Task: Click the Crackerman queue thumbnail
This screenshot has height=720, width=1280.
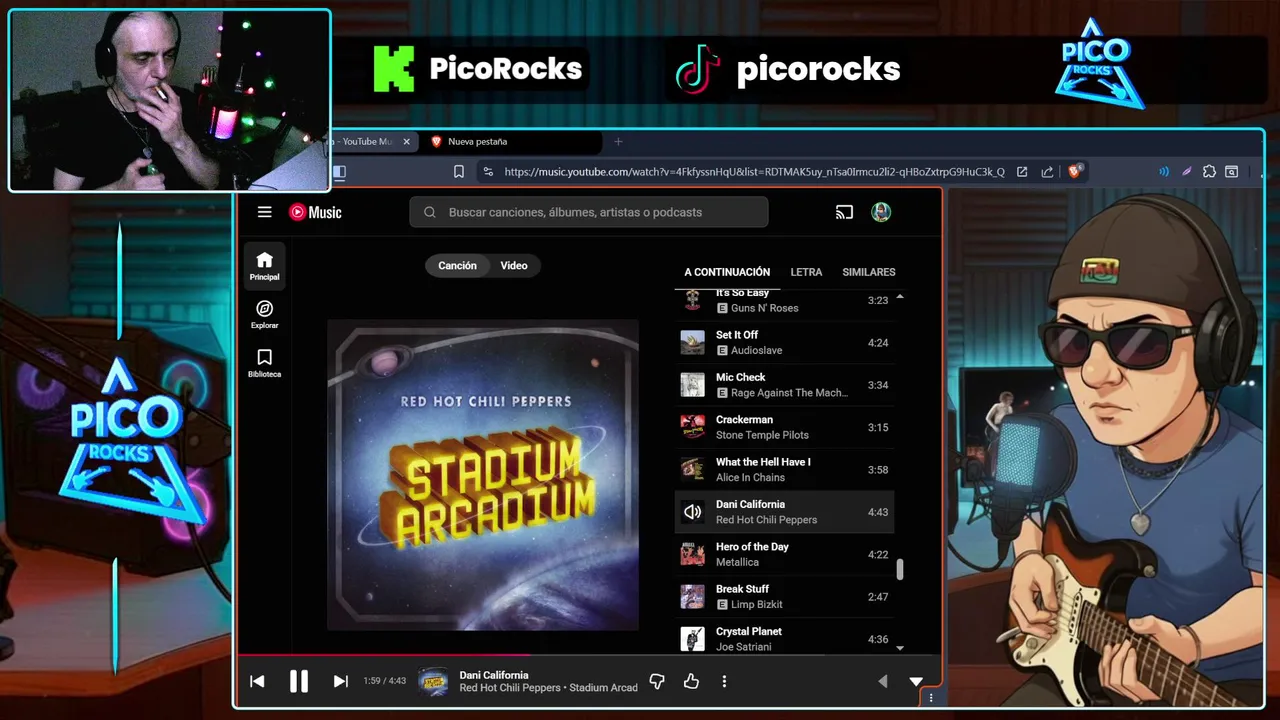Action: coord(692,427)
